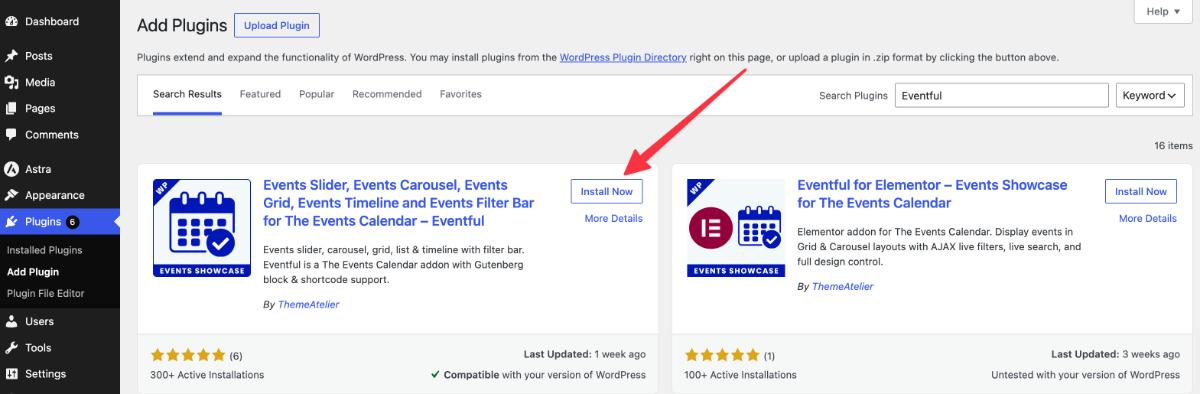Click the '16 items' count text
Screen dimensions: 1200x394
coord(1173,145)
